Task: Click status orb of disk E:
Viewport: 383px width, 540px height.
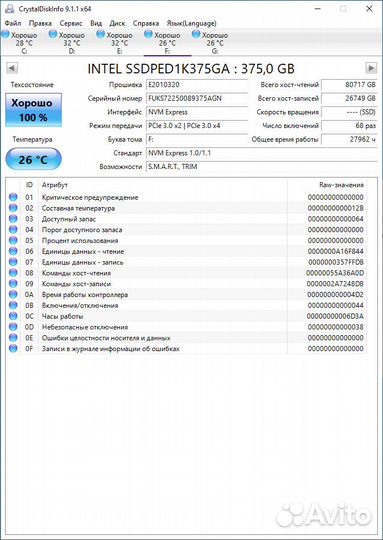Action: (100, 34)
